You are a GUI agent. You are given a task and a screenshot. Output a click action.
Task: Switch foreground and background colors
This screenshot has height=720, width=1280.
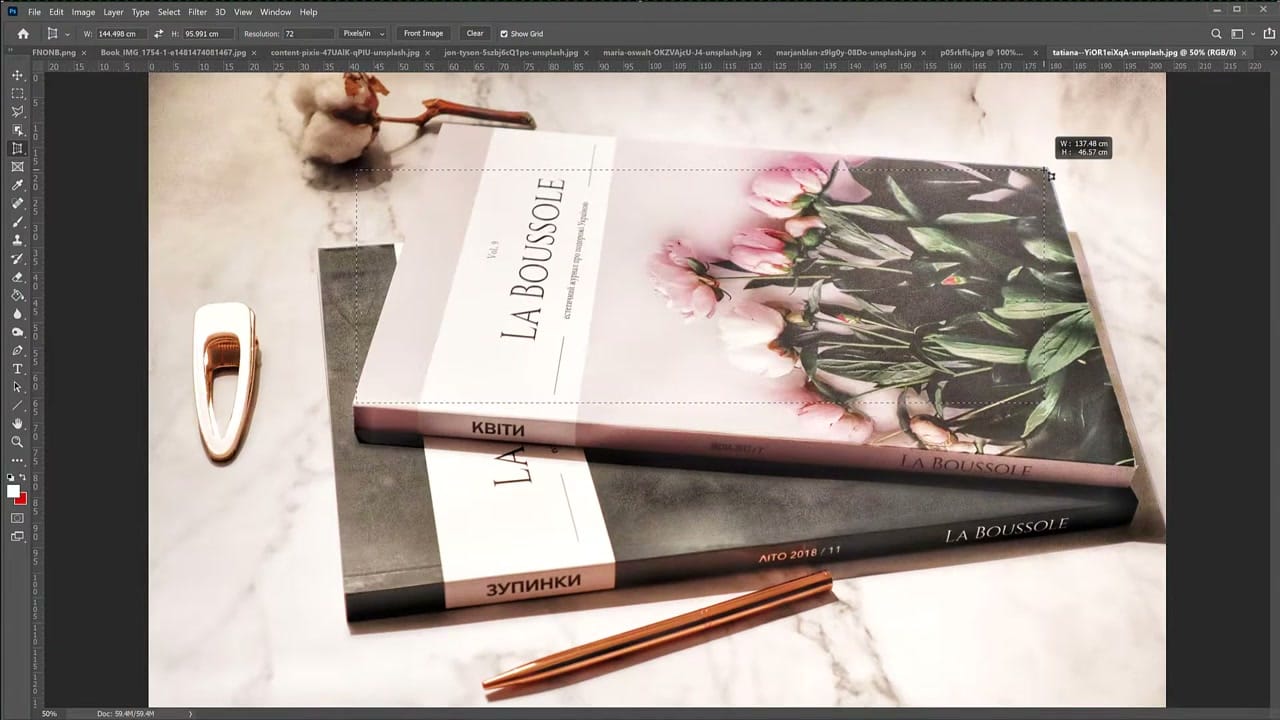(x=23, y=478)
